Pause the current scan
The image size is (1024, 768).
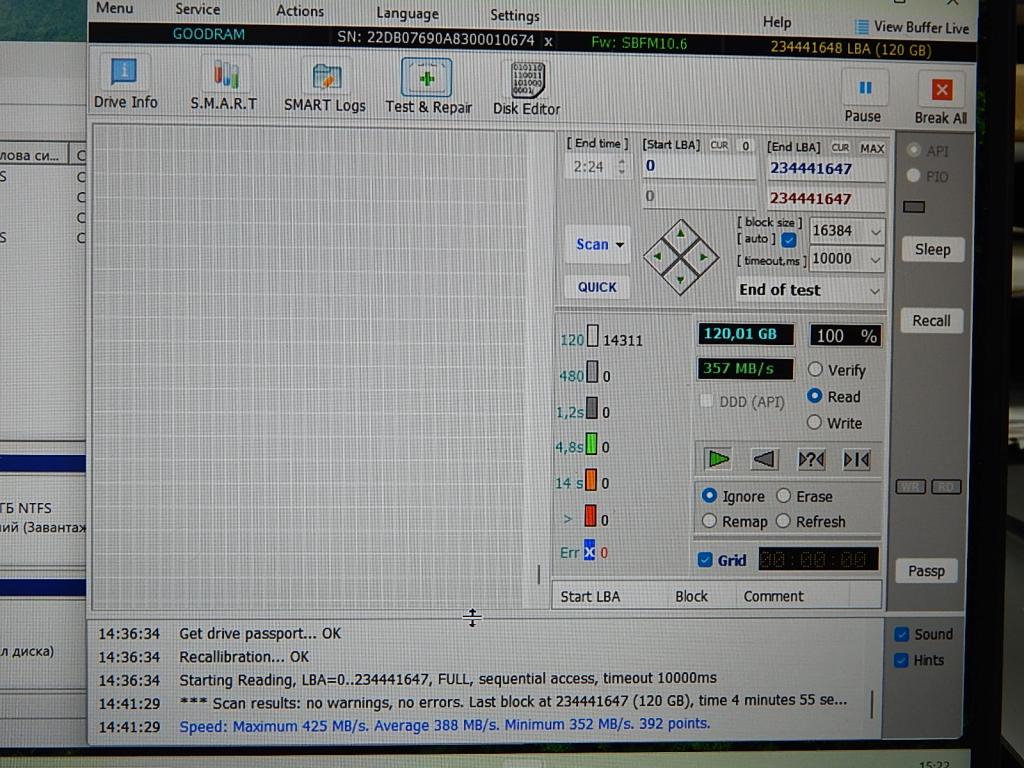[862, 98]
